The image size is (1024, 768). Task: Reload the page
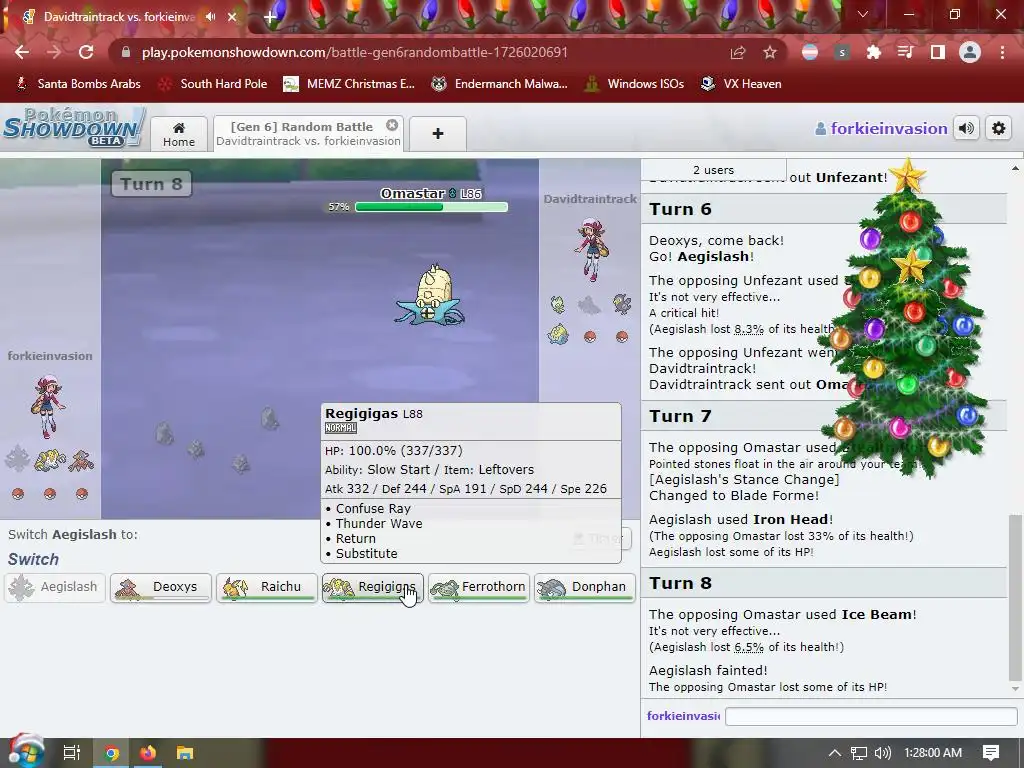pyautogui.click(x=86, y=52)
